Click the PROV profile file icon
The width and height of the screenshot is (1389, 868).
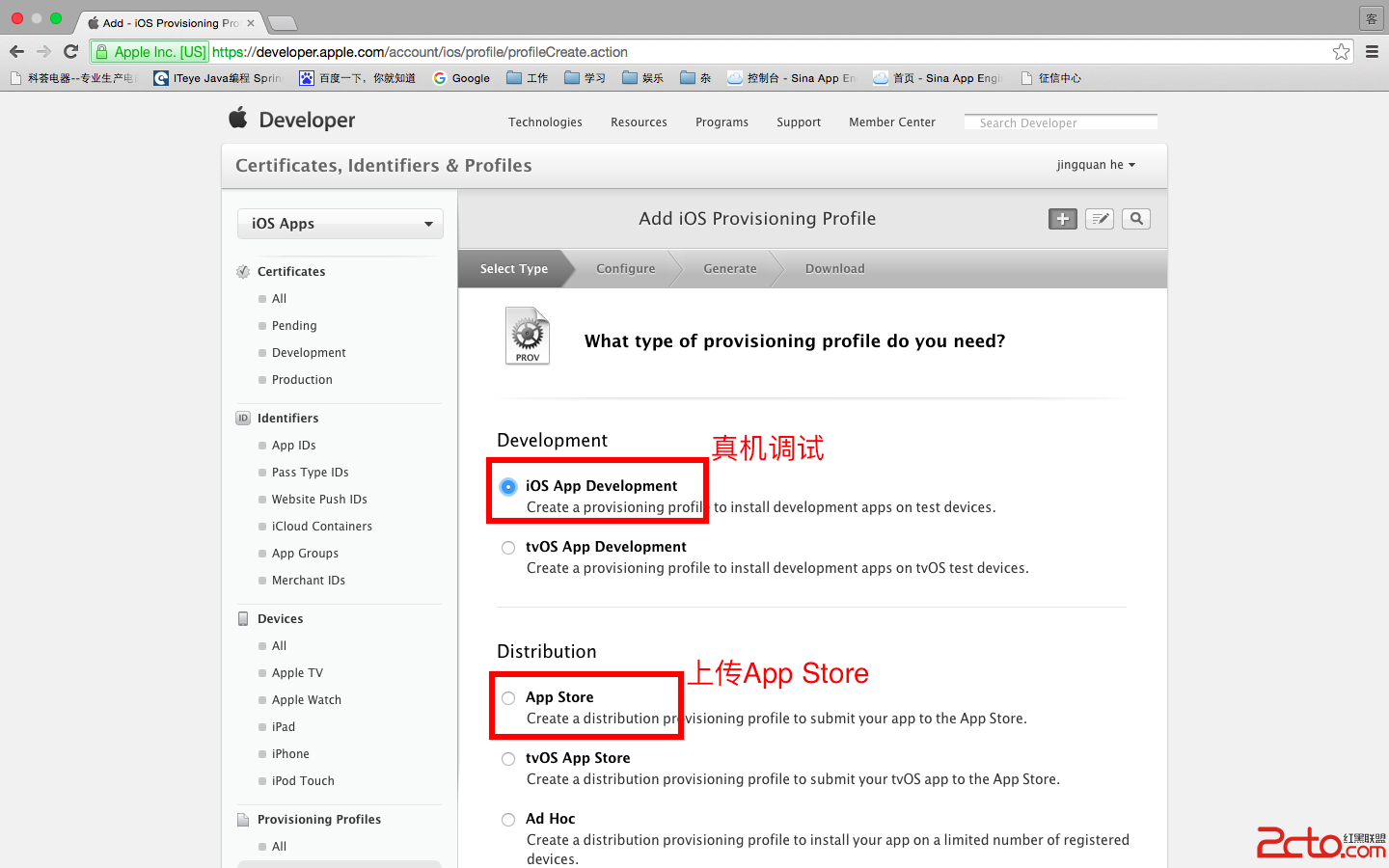pos(528,336)
